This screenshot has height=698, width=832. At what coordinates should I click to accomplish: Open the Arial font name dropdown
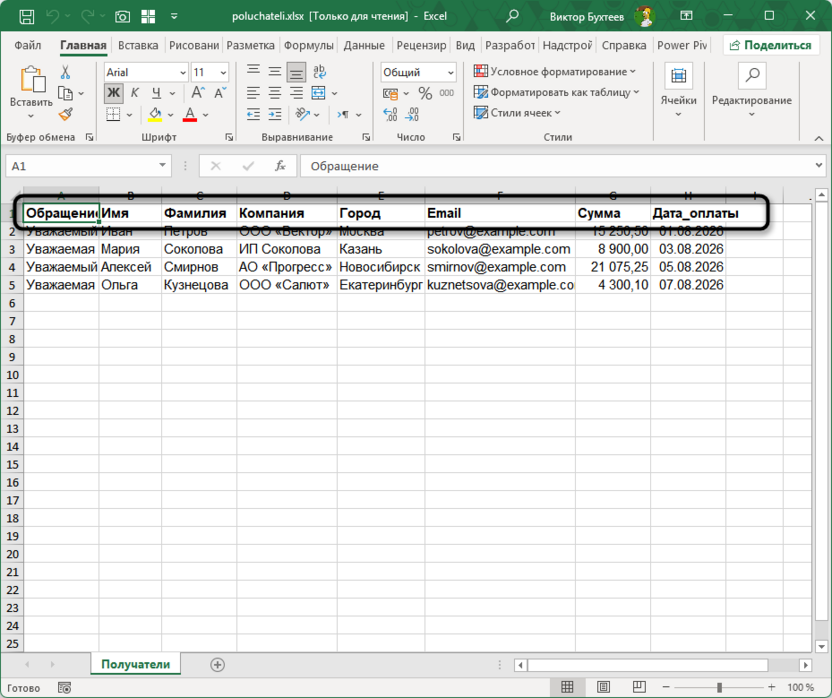click(x=183, y=73)
